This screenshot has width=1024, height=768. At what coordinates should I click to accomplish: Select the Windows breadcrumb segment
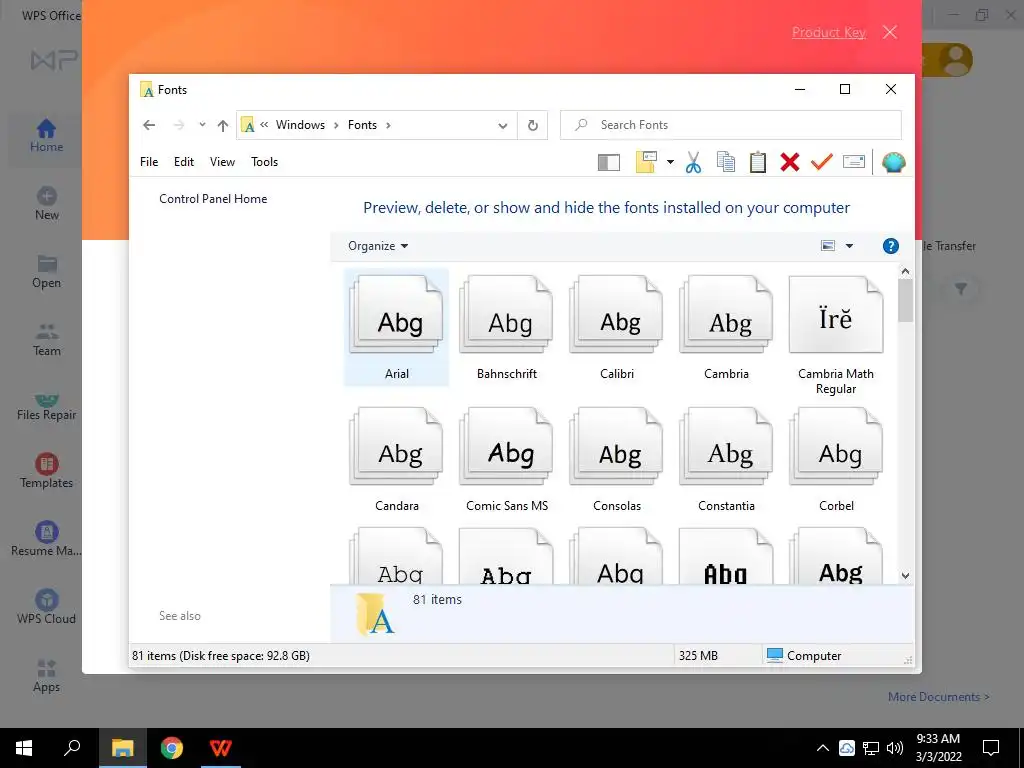point(300,125)
